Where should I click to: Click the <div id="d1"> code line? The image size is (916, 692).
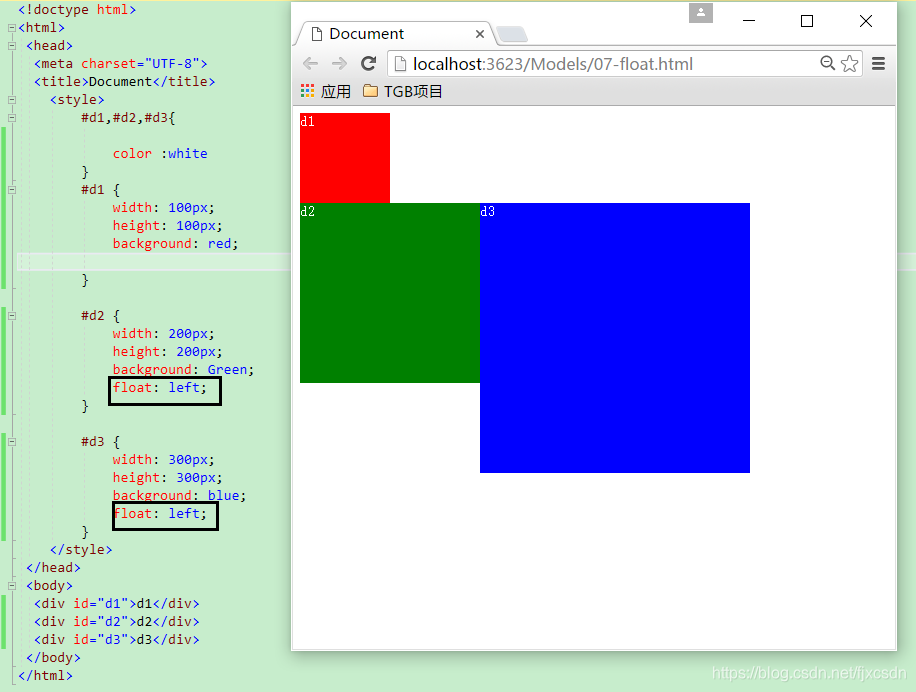click(117, 604)
